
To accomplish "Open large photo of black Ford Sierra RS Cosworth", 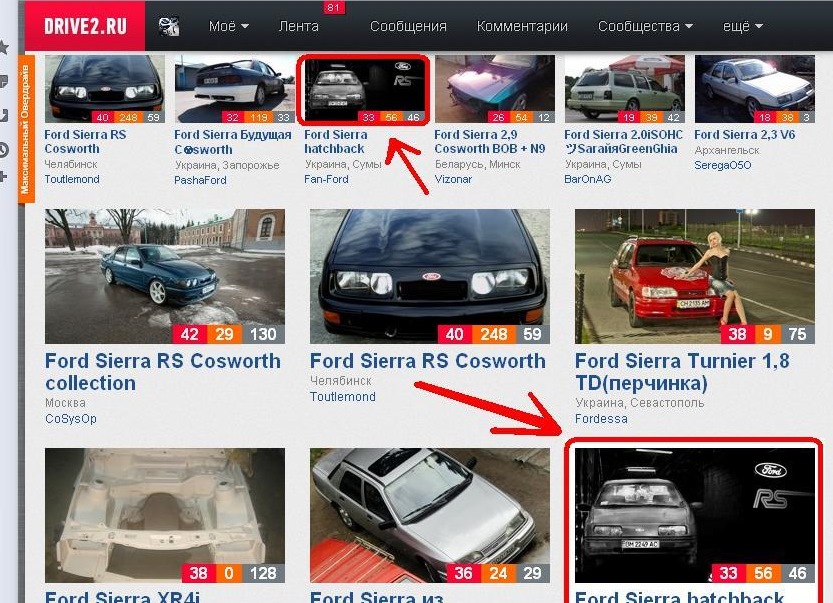I will click(x=430, y=276).
